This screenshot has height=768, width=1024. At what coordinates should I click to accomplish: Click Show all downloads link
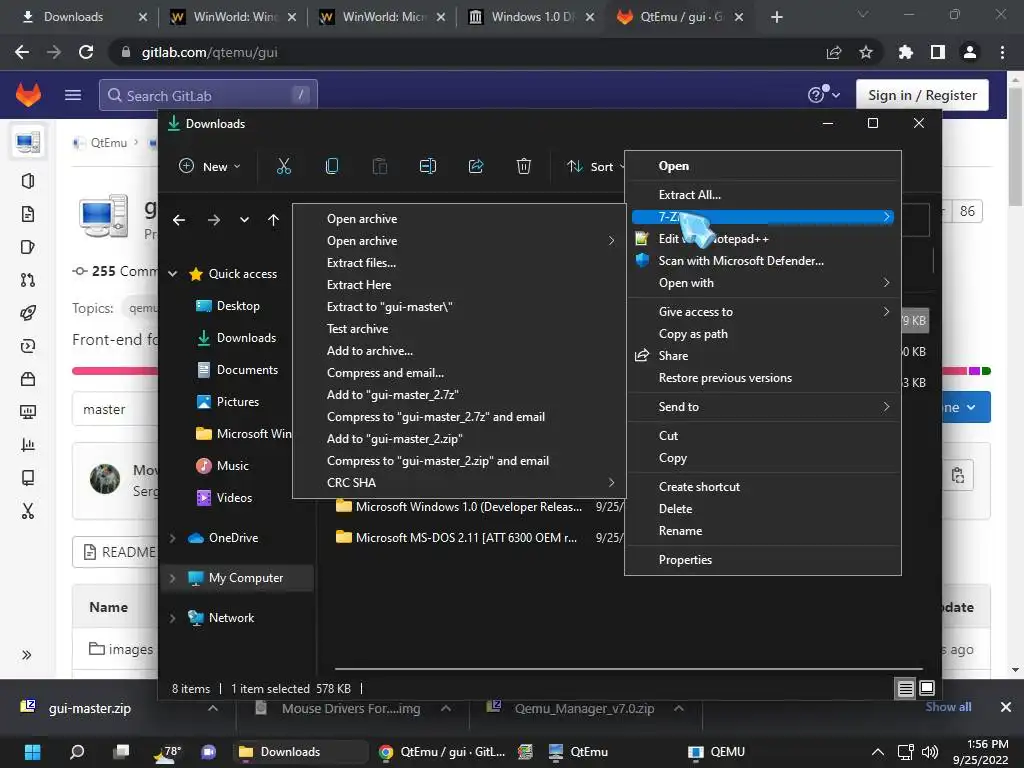[x=948, y=707]
